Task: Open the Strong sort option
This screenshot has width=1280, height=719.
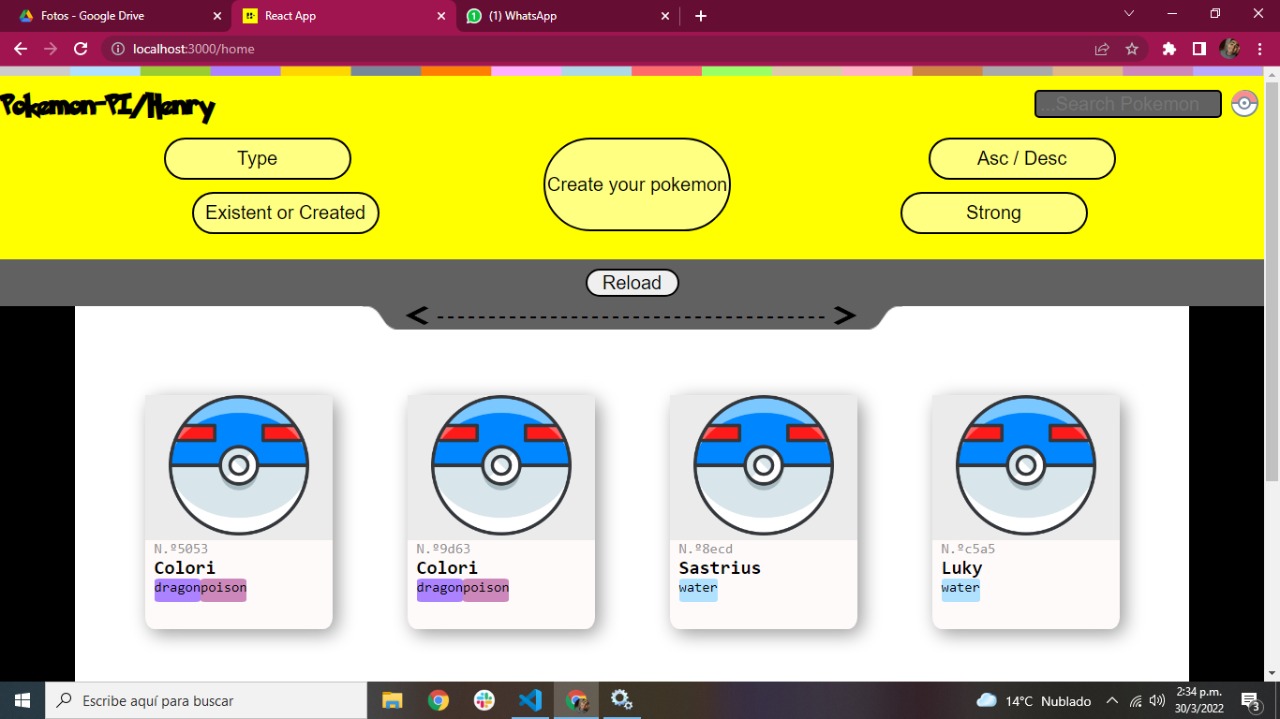Action: pyautogui.click(x=994, y=213)
